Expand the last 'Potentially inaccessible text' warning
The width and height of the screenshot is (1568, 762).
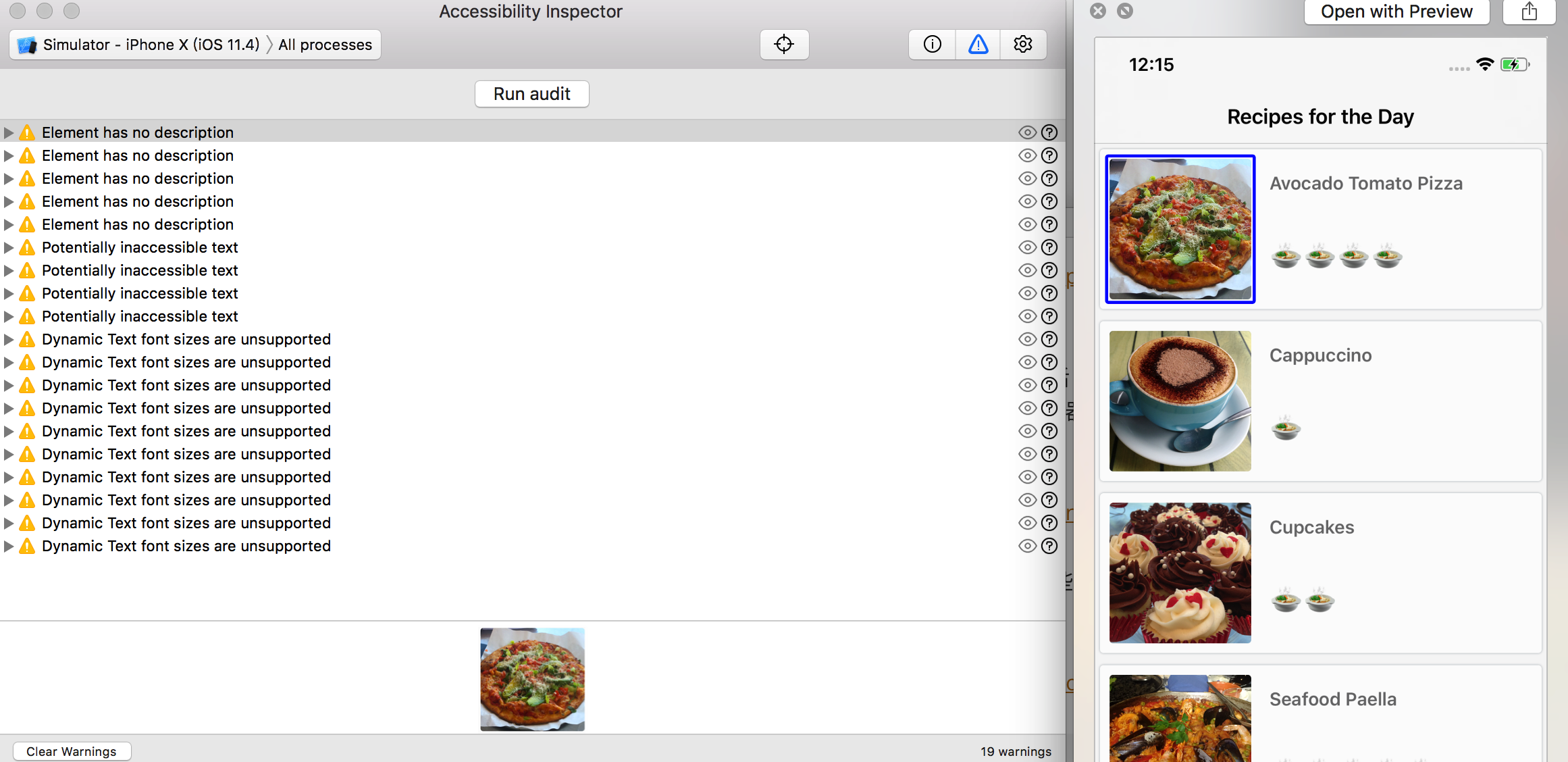click(x=9, y=316)
